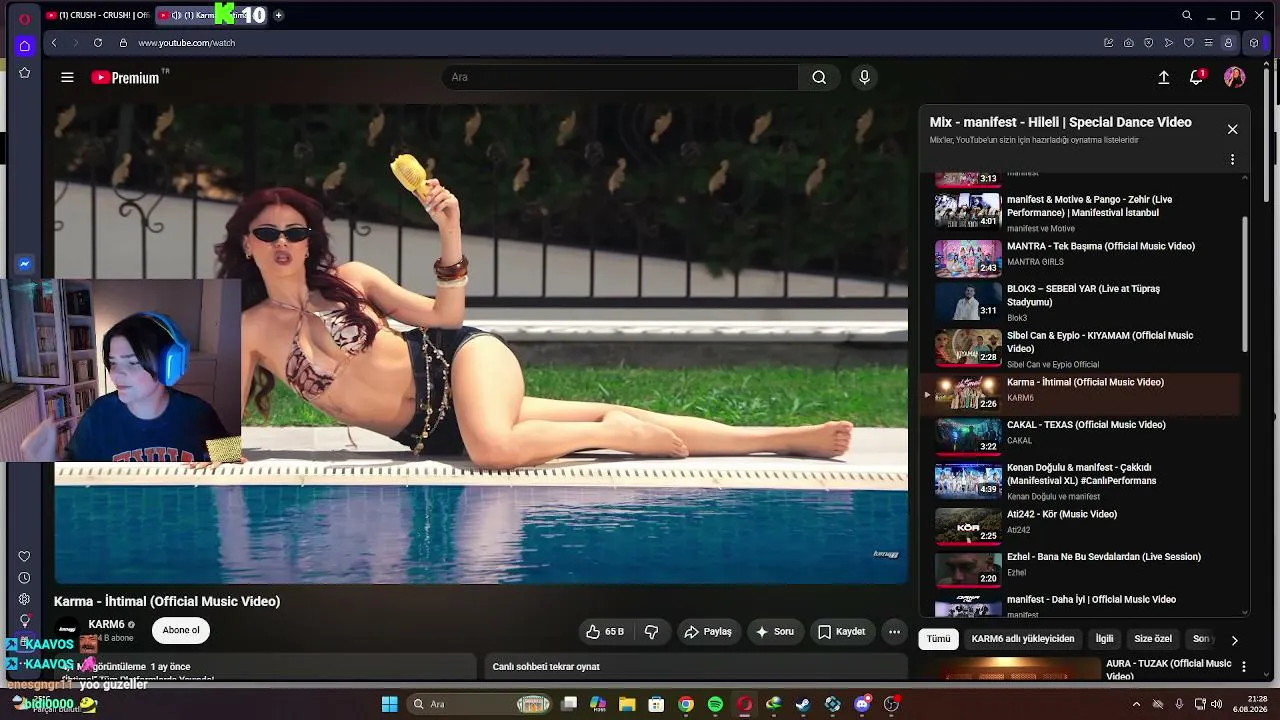Screen dimensions: 1280x720
Task: Open Opera profile icon in toolbar
Action: pyautogui.click(x=1229, y=43)
